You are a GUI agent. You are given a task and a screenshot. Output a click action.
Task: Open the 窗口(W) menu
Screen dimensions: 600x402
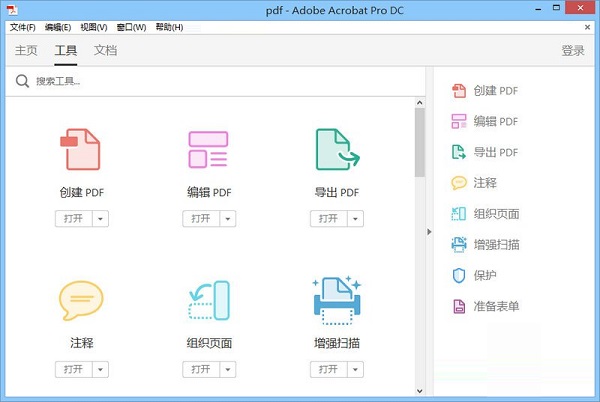pos(131,27)
